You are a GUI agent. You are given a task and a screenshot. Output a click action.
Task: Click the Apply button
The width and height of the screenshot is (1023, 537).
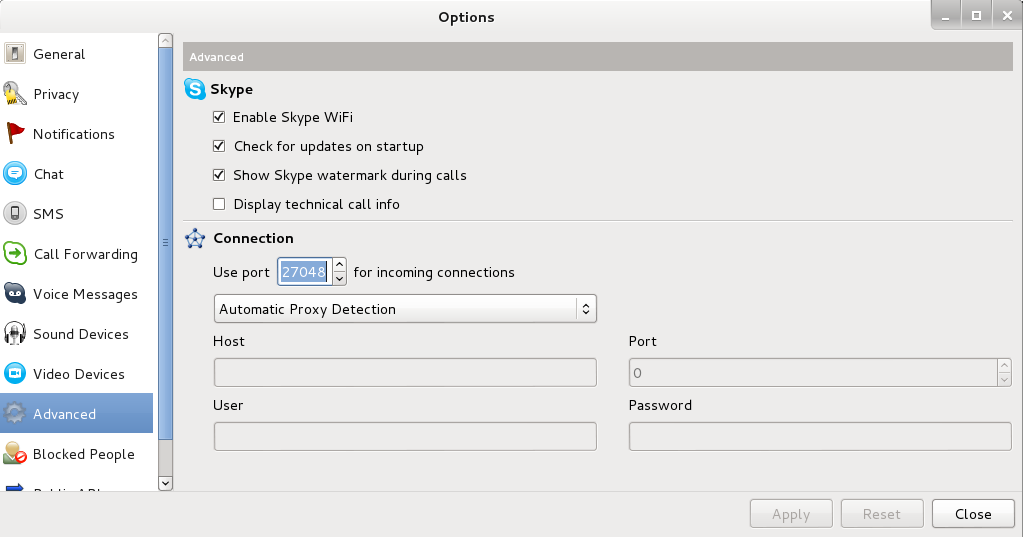click(x=791, y=514)
